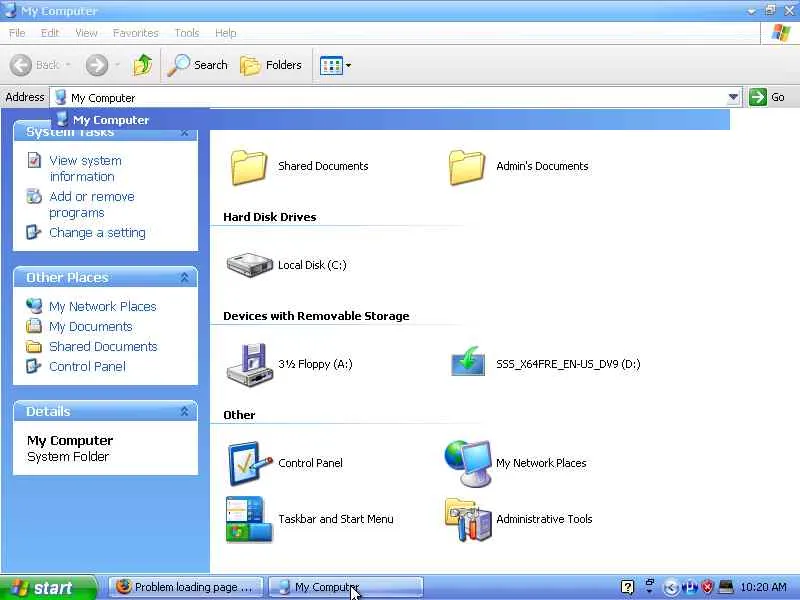
Task: Collapse the Details panel
Action: pyautogui.click(x=184, y=411)
